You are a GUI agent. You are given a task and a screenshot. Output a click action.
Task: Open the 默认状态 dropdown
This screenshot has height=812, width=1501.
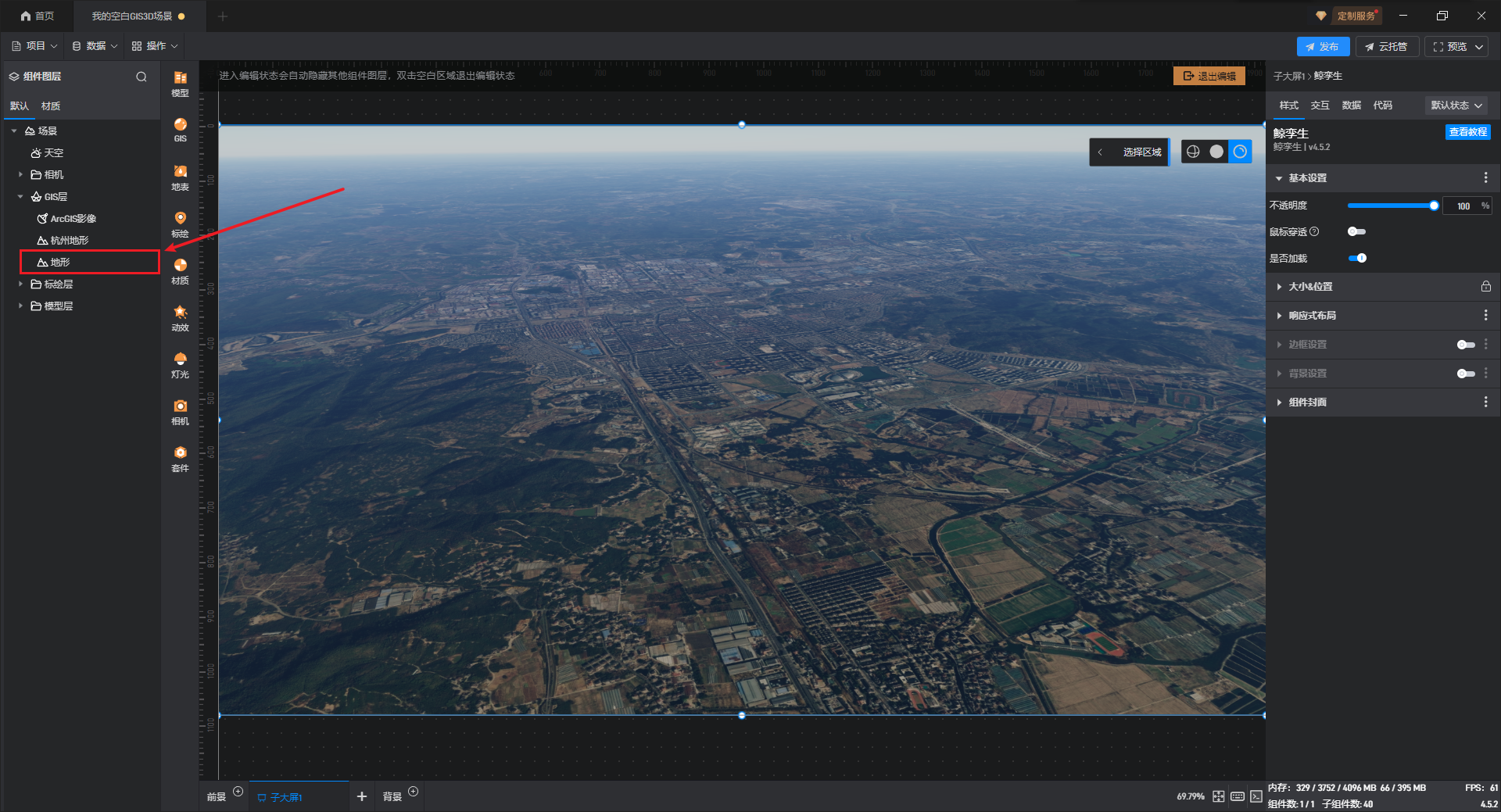(x=1456, y=106)
